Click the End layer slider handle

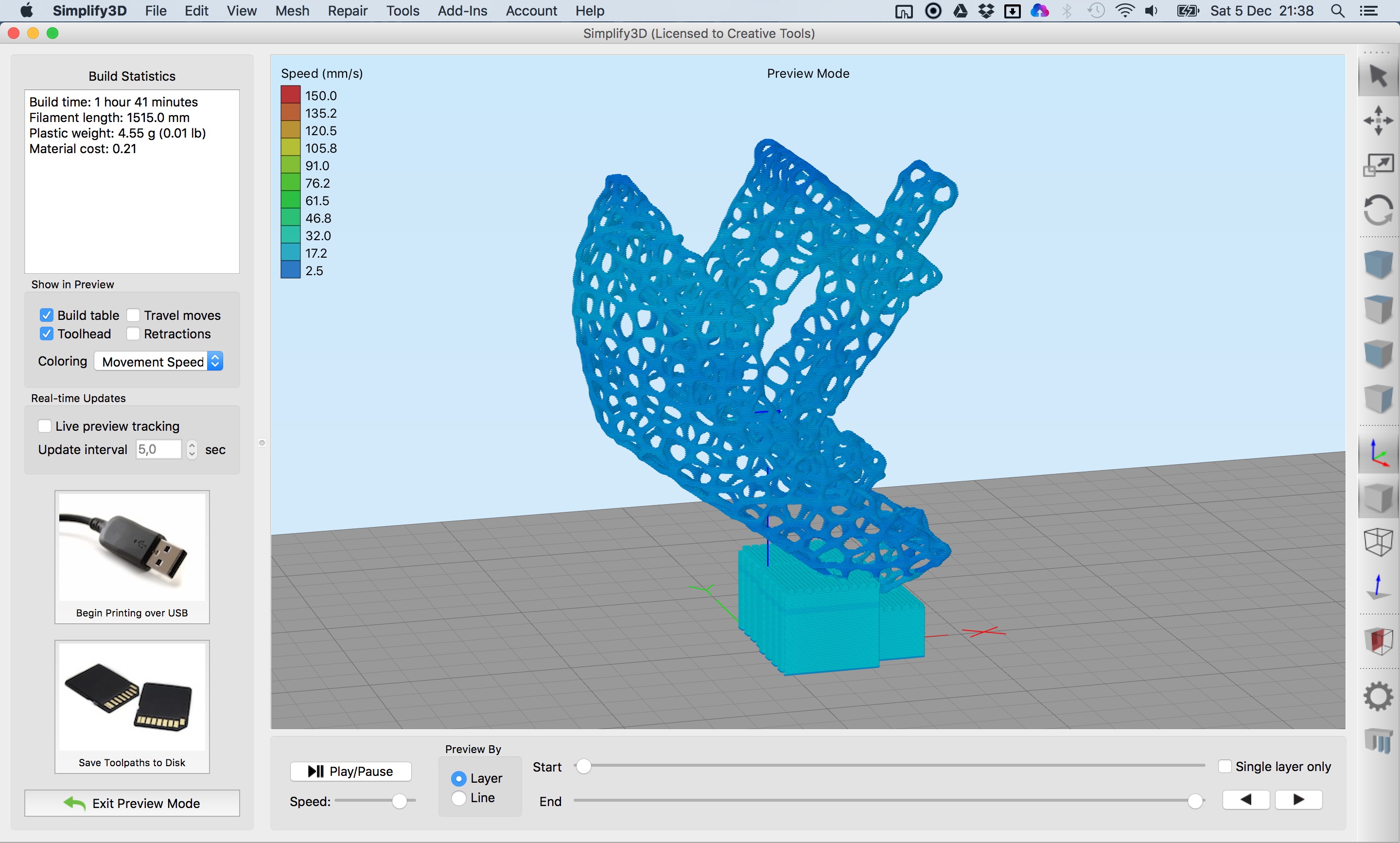tap(1195, 802)
